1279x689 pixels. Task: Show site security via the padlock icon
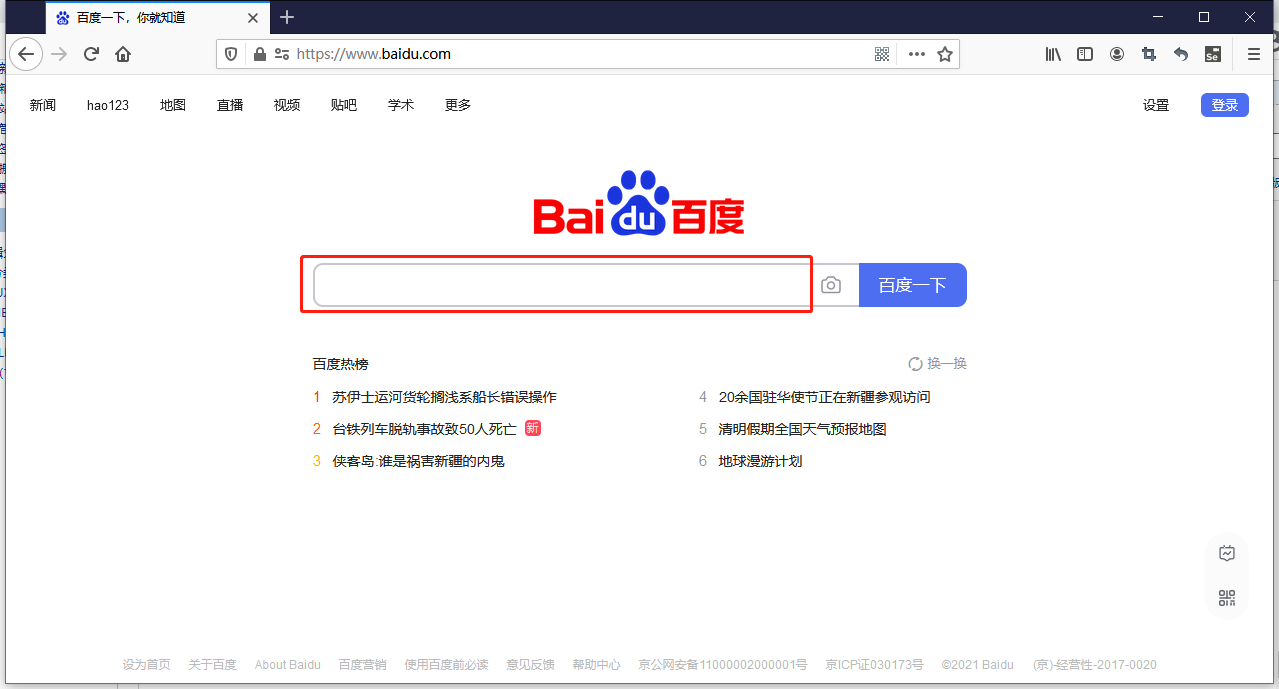pos(259,54)
